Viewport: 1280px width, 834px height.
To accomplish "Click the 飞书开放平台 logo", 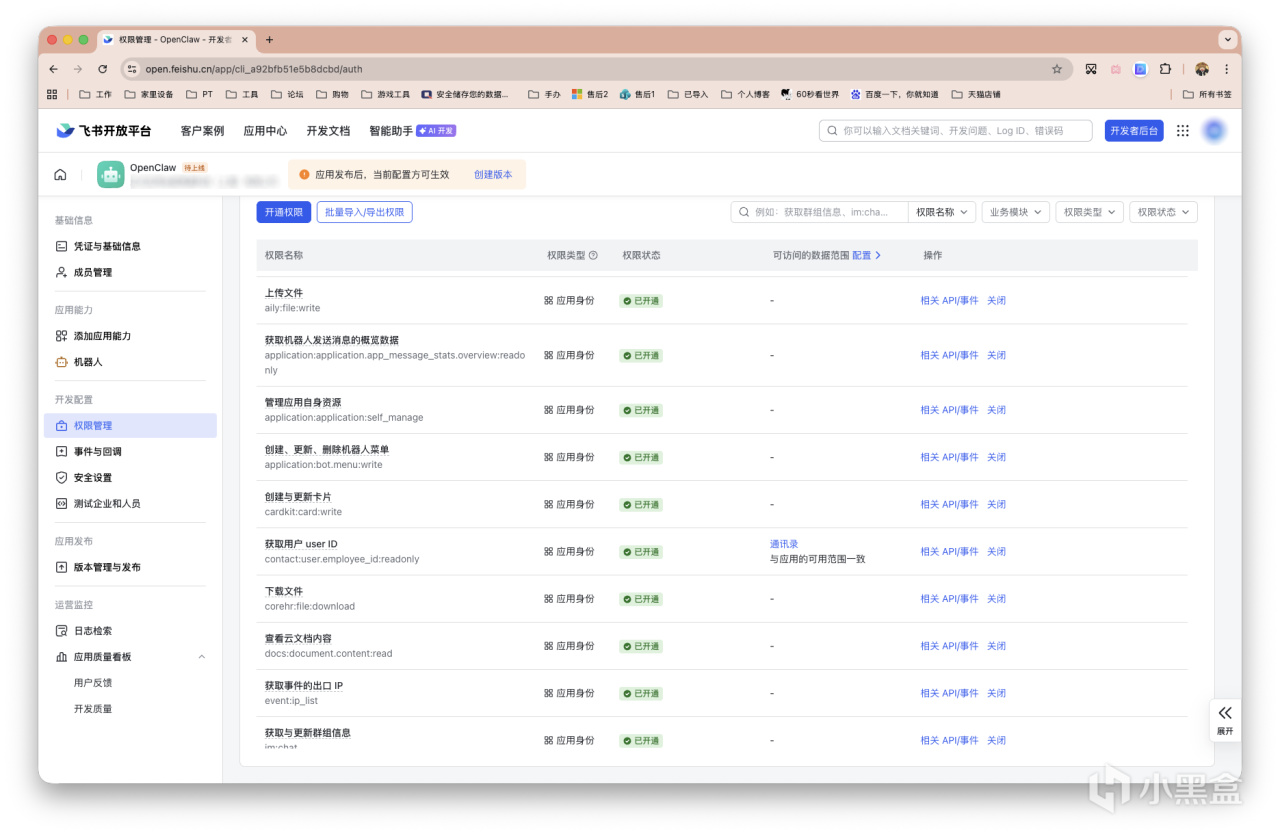I will point(103,131).
